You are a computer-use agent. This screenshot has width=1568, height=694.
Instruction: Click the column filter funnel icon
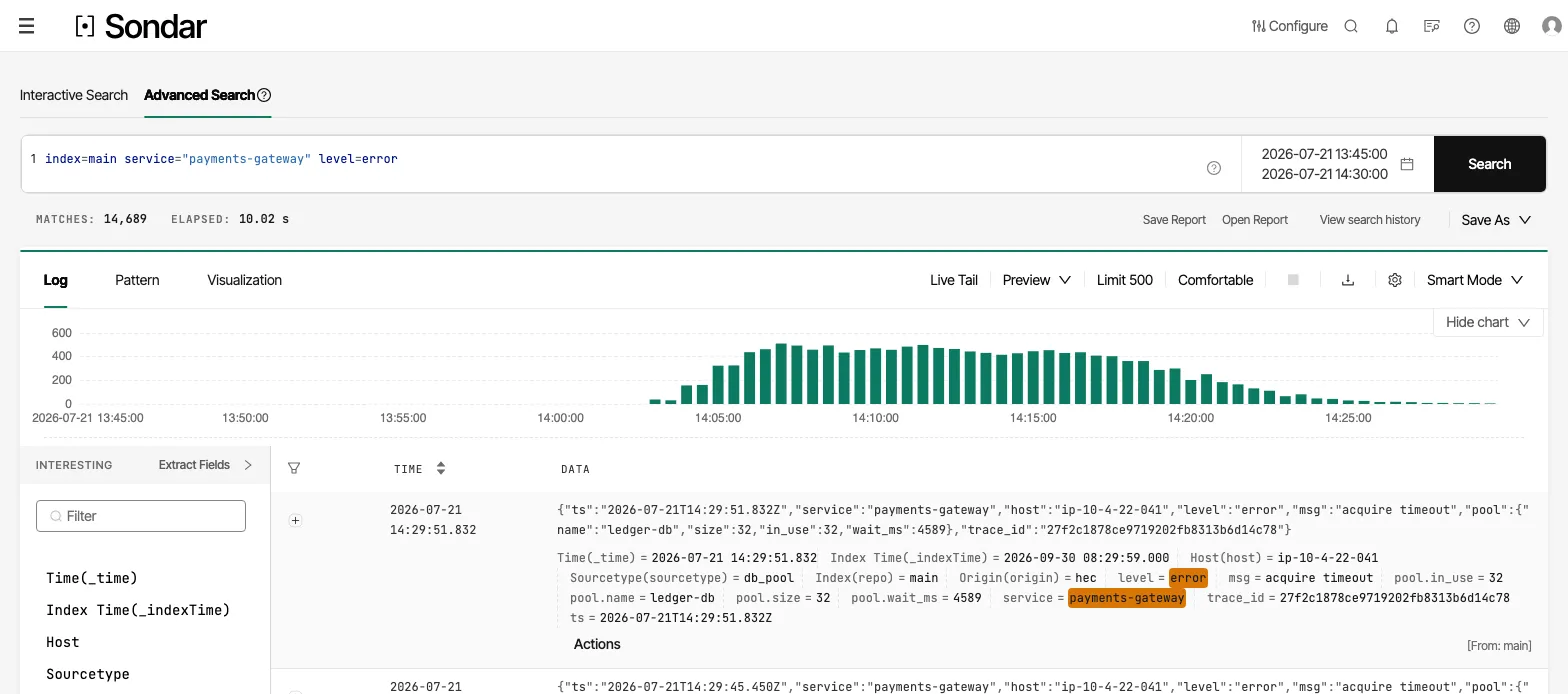[x=294, y=468]
